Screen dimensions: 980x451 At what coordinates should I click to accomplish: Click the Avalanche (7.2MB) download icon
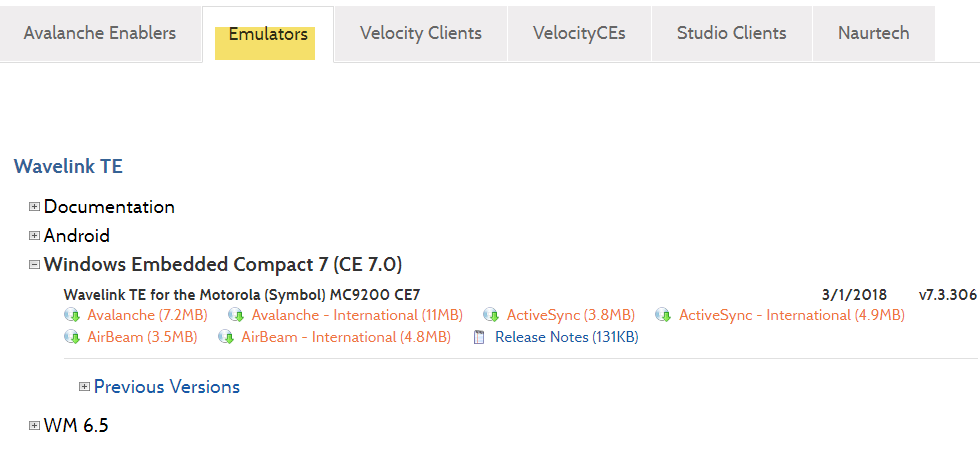[x=72, y=315]
